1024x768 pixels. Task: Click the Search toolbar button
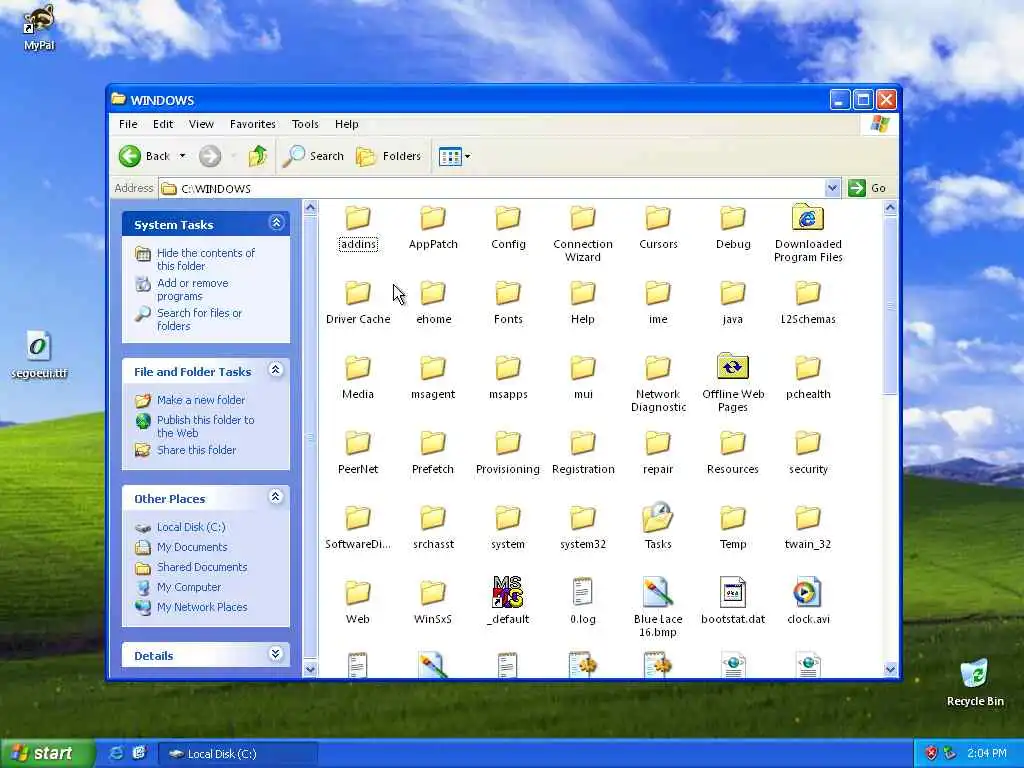[313, 156]
